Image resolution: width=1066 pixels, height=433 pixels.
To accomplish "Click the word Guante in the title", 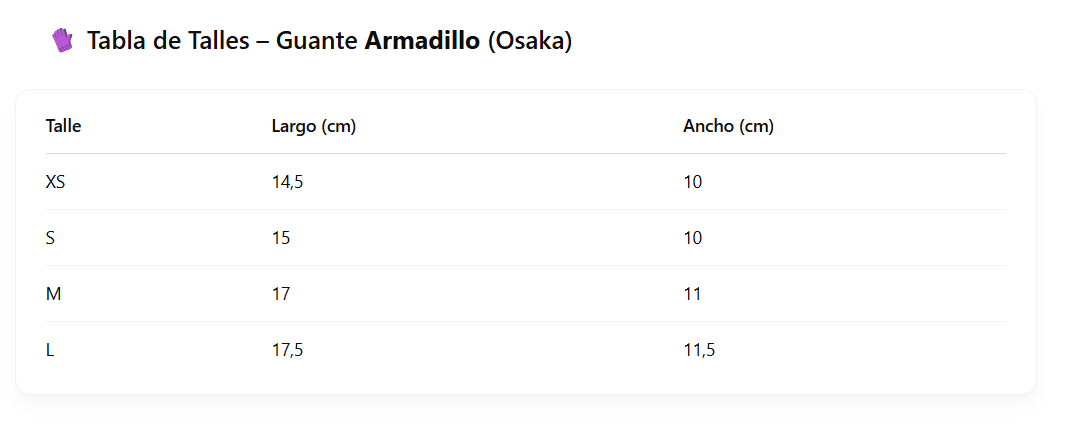I will pos(317,41).
